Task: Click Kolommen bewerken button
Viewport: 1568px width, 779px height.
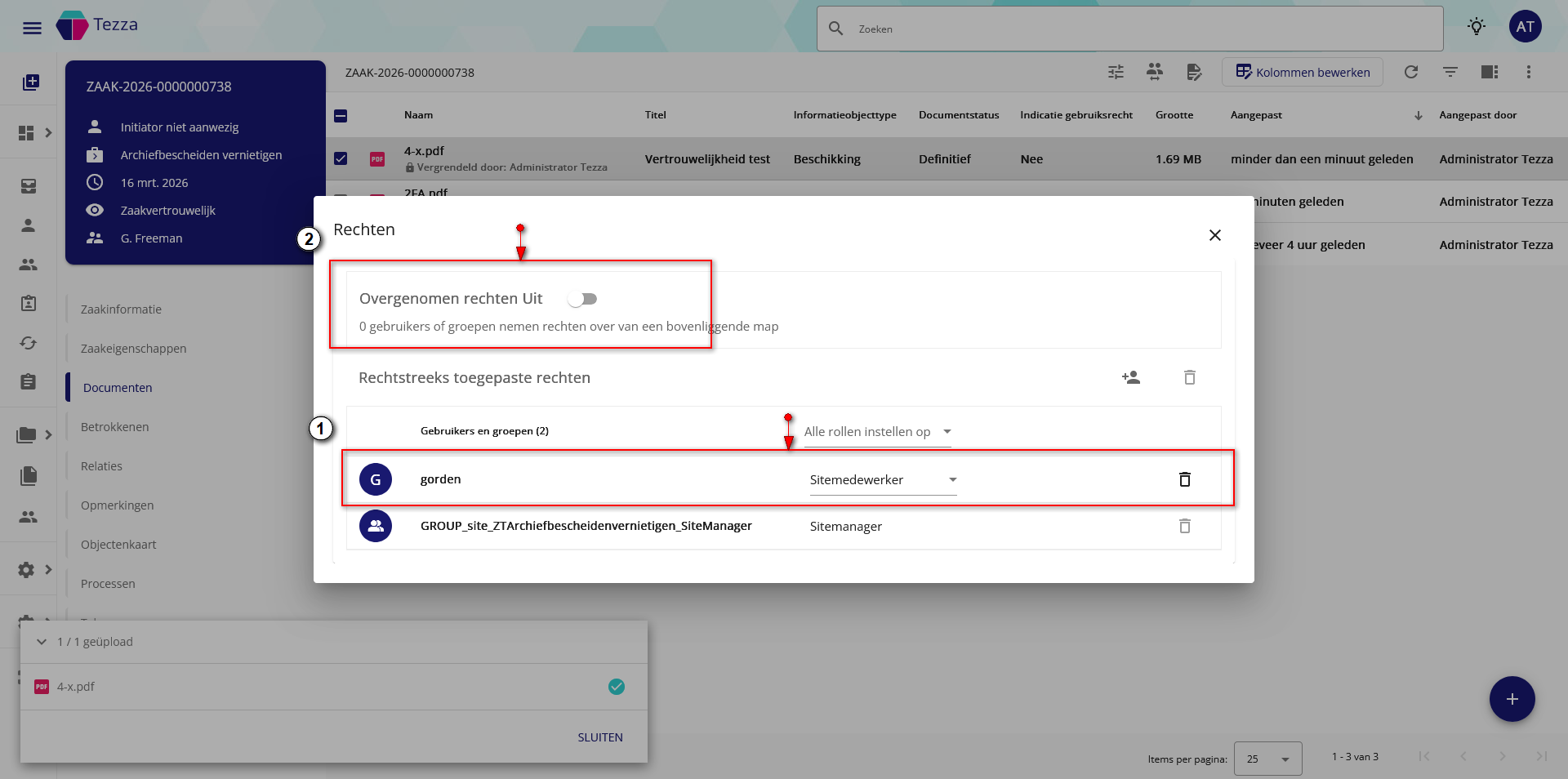Action: 1302,72
